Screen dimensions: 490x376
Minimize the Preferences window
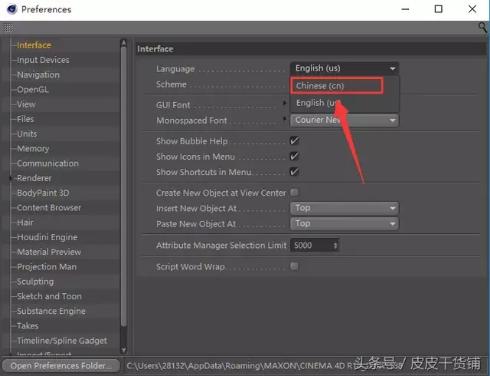(x=405, y=9)
